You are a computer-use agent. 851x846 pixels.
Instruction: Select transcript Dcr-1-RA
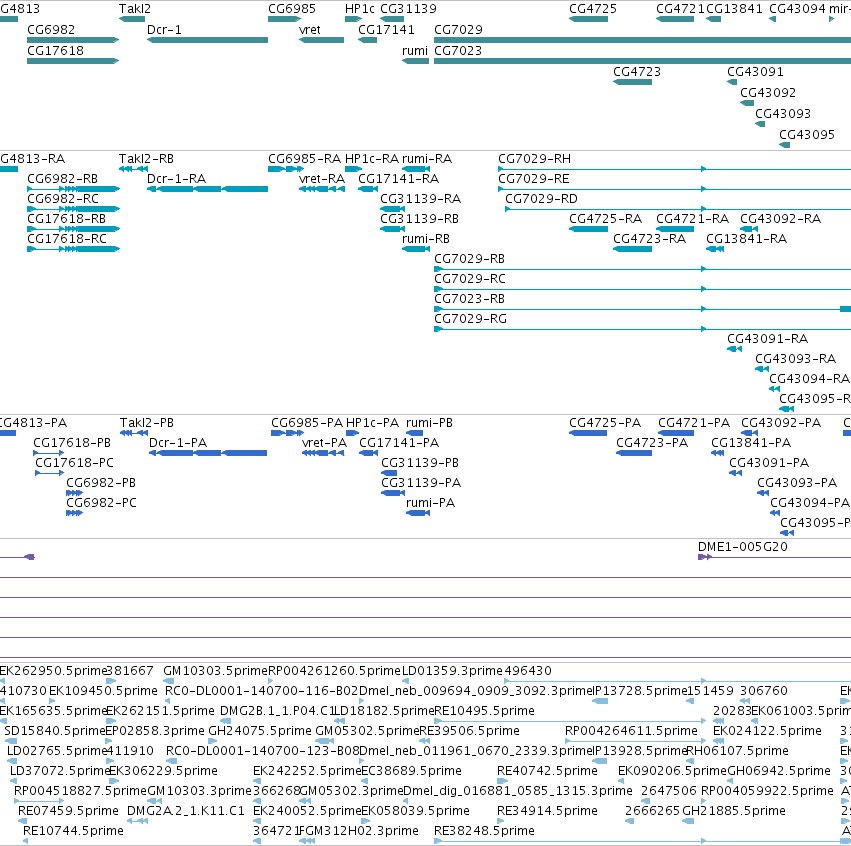click(207, 189)
